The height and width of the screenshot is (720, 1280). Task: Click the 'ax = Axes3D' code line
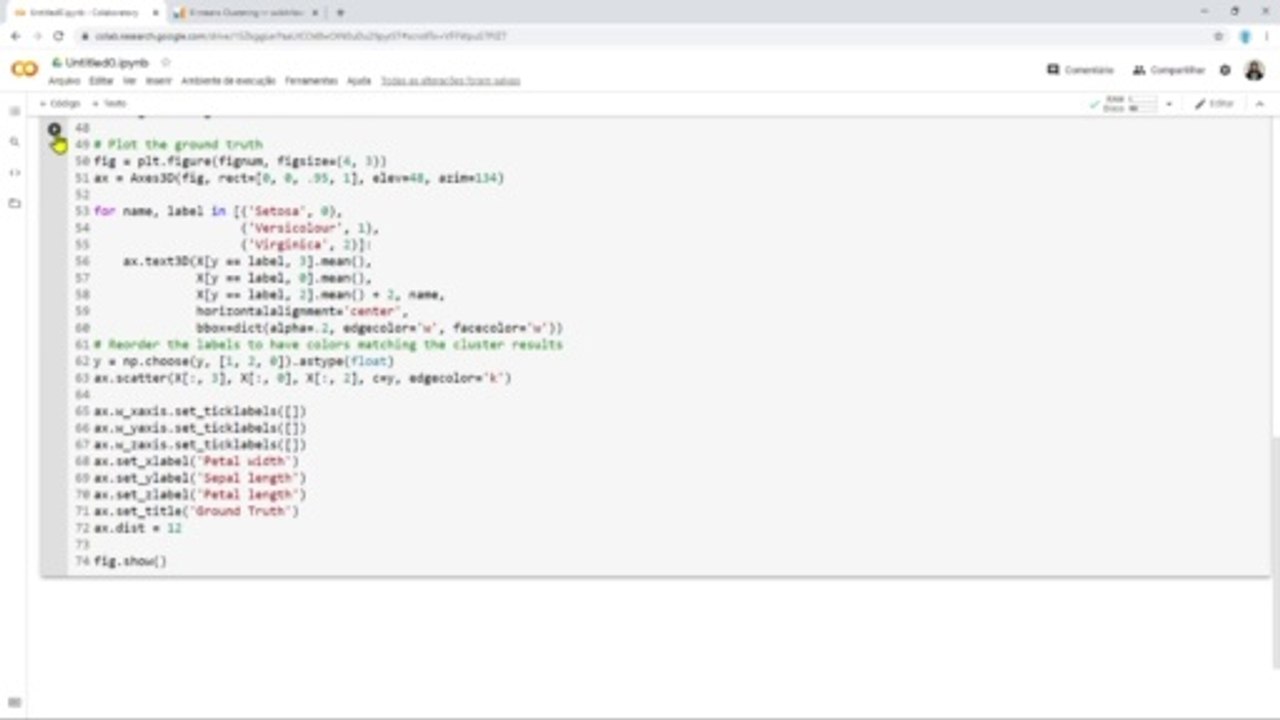pos(299,178)
